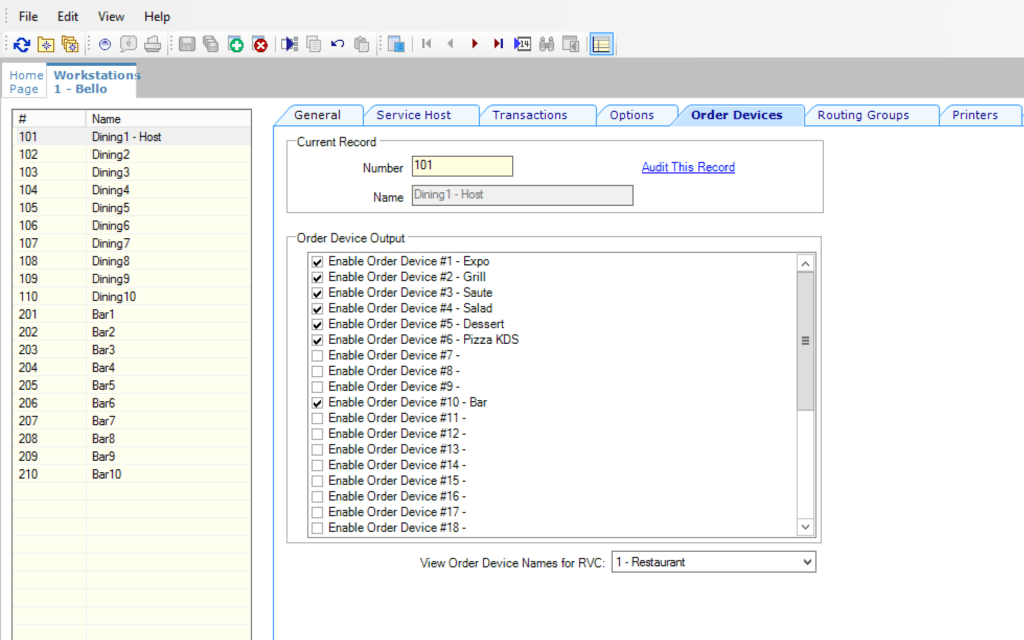1024x640 pixels.
Task: Open the Edit menu
Action: click(x=67, y=16)
